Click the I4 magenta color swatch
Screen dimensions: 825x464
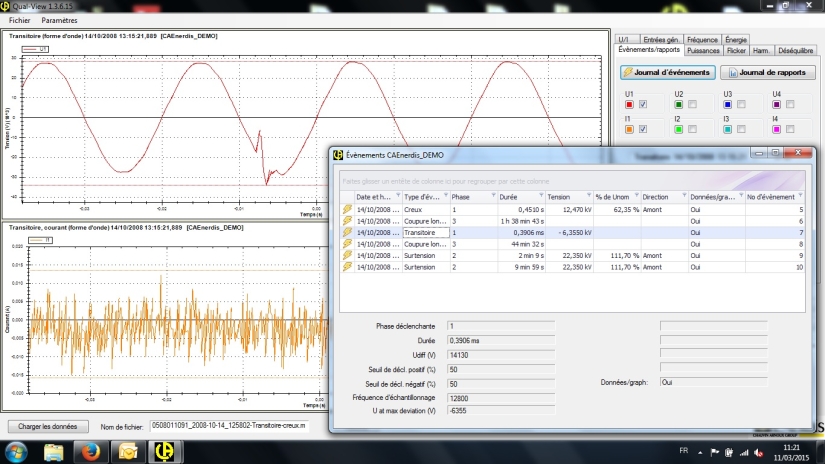[777, 129]
